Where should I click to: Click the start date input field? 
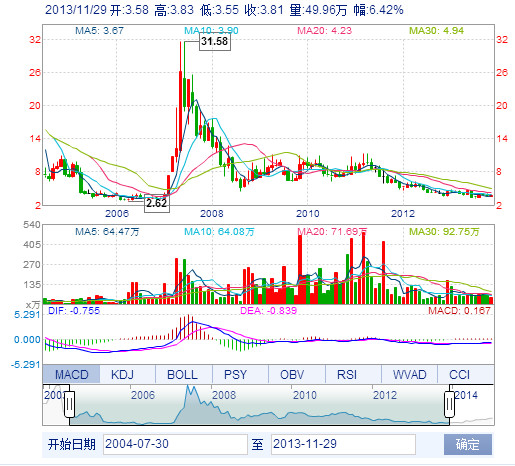[175, 444]
